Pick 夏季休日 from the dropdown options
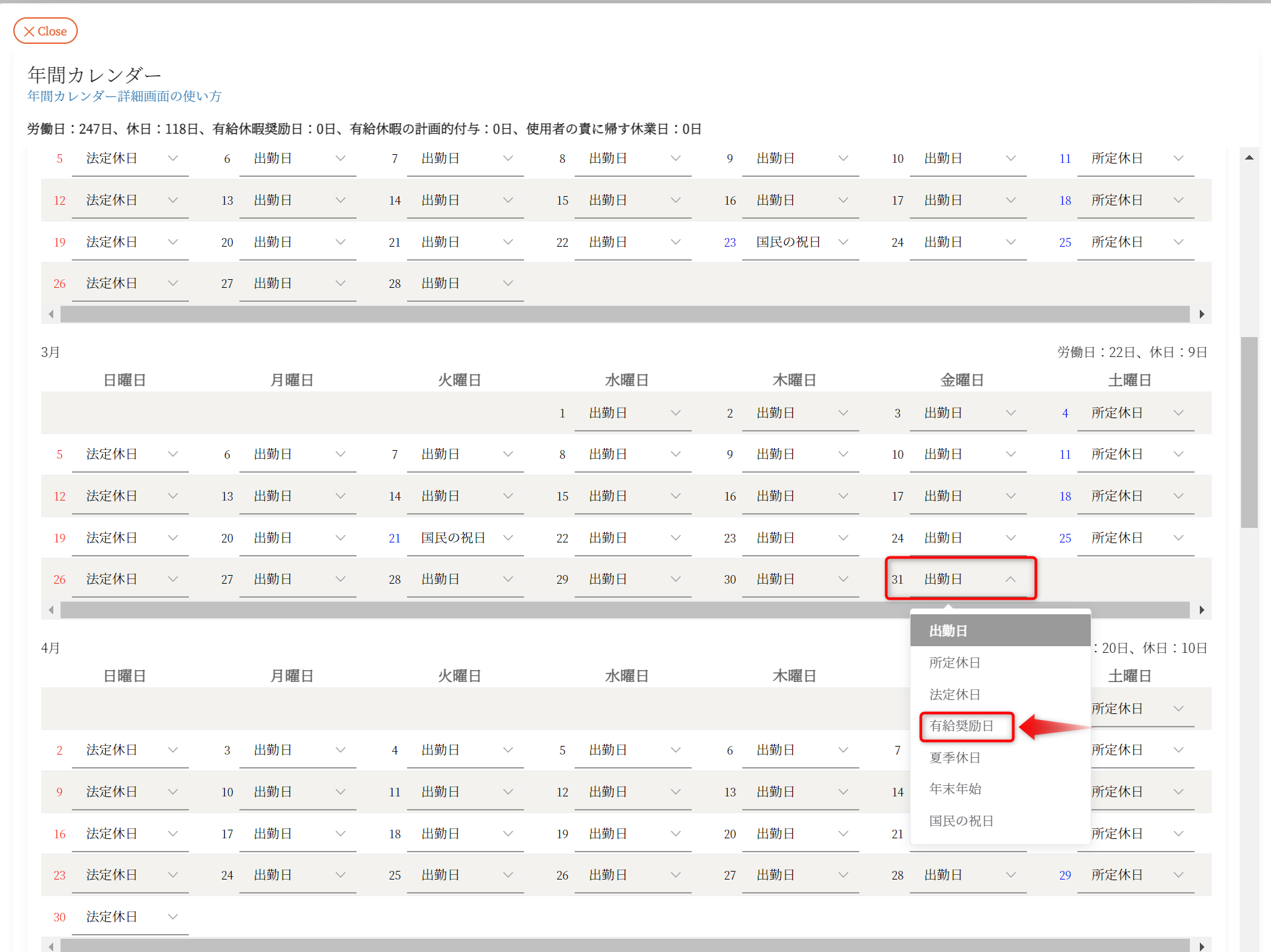 (954, 758)
